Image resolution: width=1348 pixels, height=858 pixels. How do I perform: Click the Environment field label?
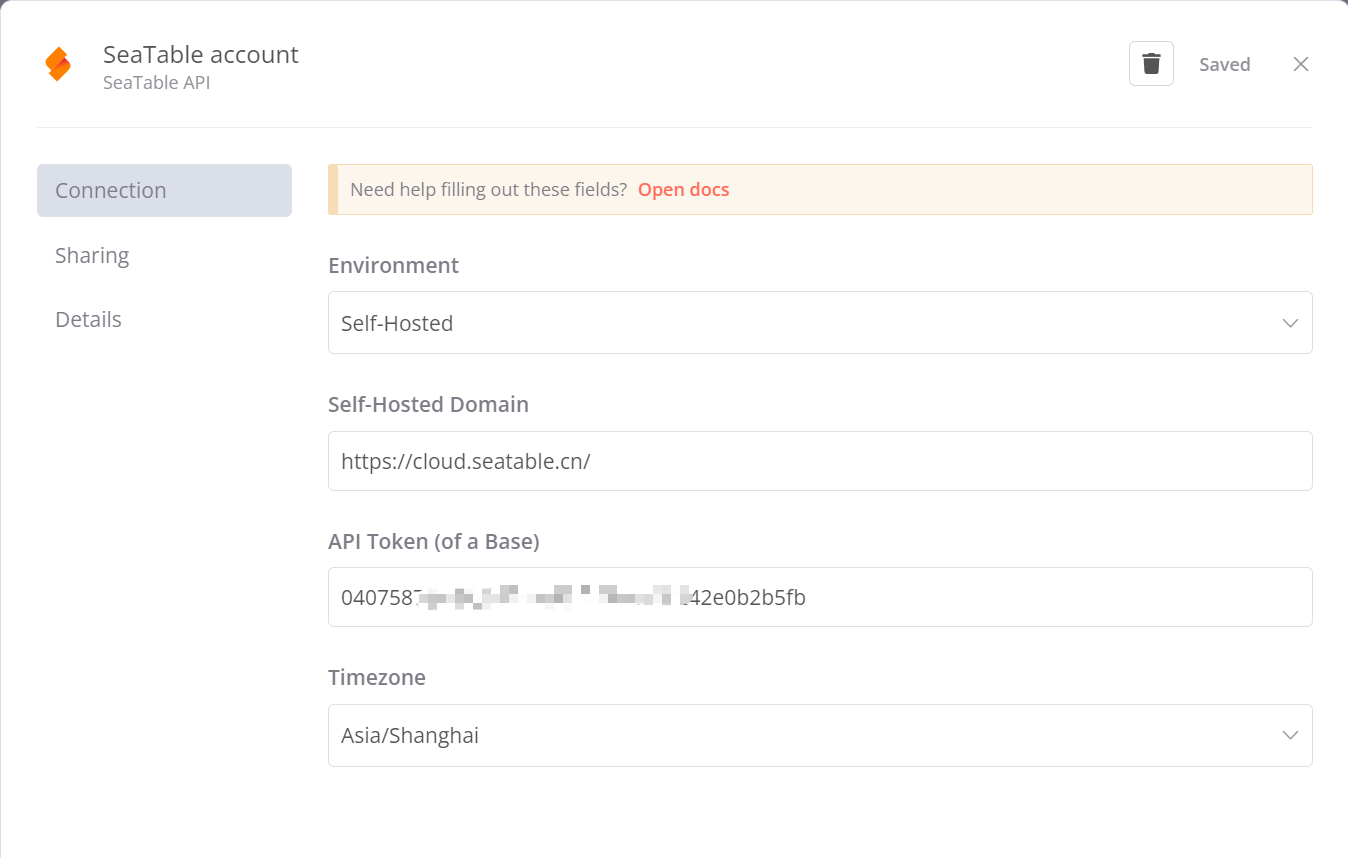point(393,265)
